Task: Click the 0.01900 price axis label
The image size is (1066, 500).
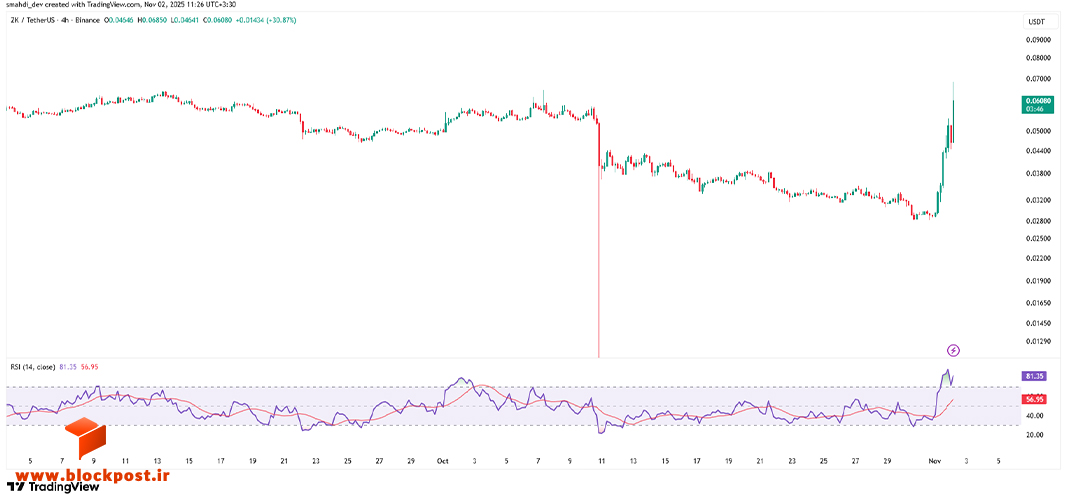Action: (1037, 280)
